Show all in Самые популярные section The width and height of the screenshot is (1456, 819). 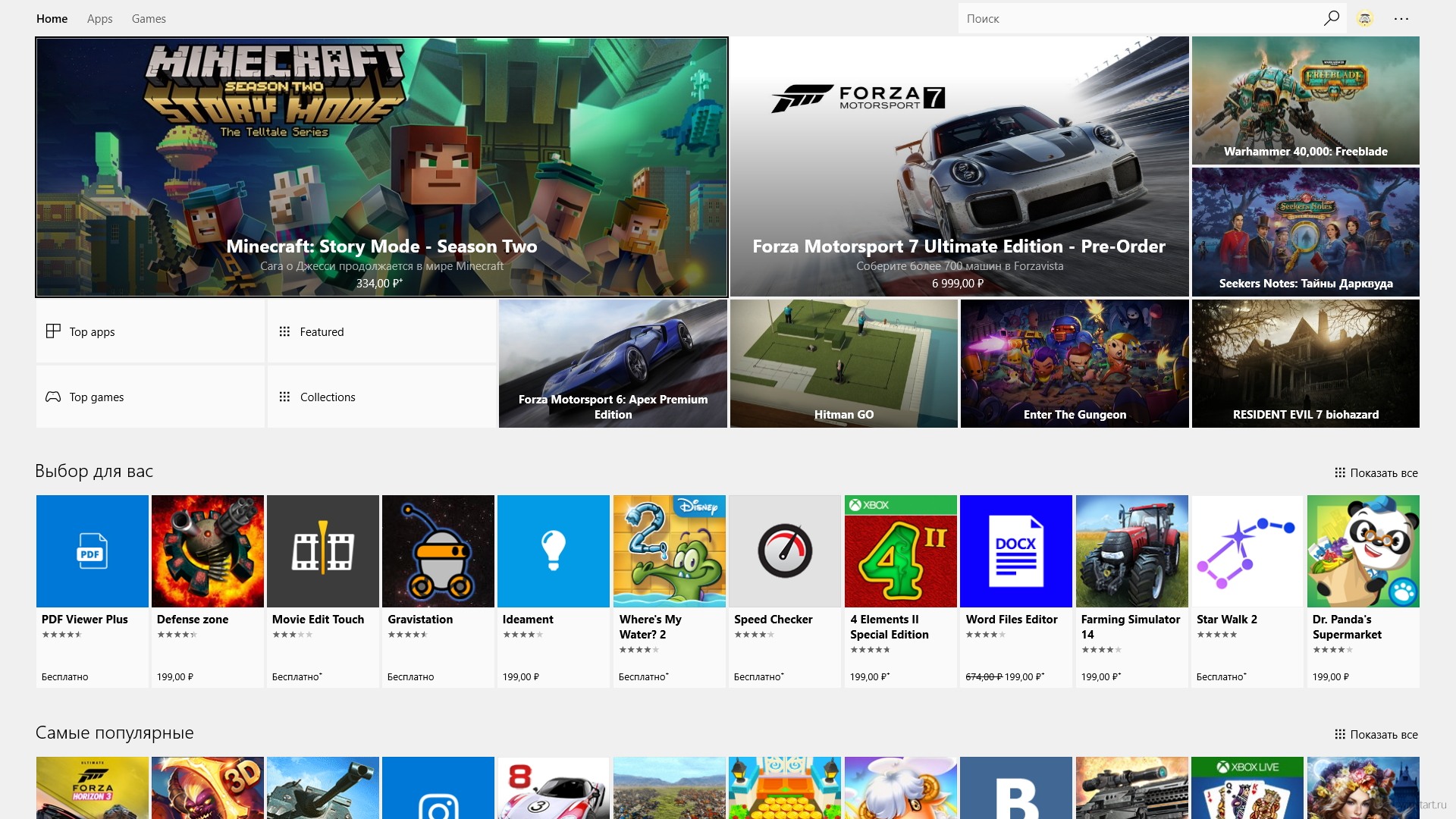pyautogui.click(x=1376, y=734)
